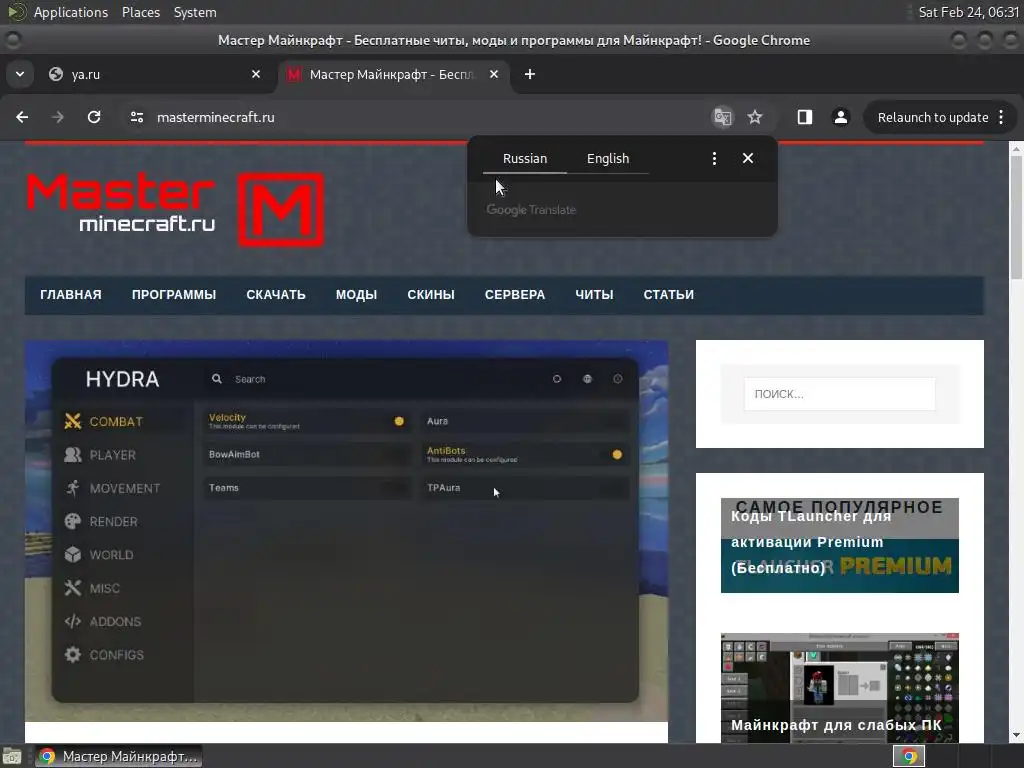
Task: Click the Мастер Майнкрафт taskbar window button
Action: (118, 756)
